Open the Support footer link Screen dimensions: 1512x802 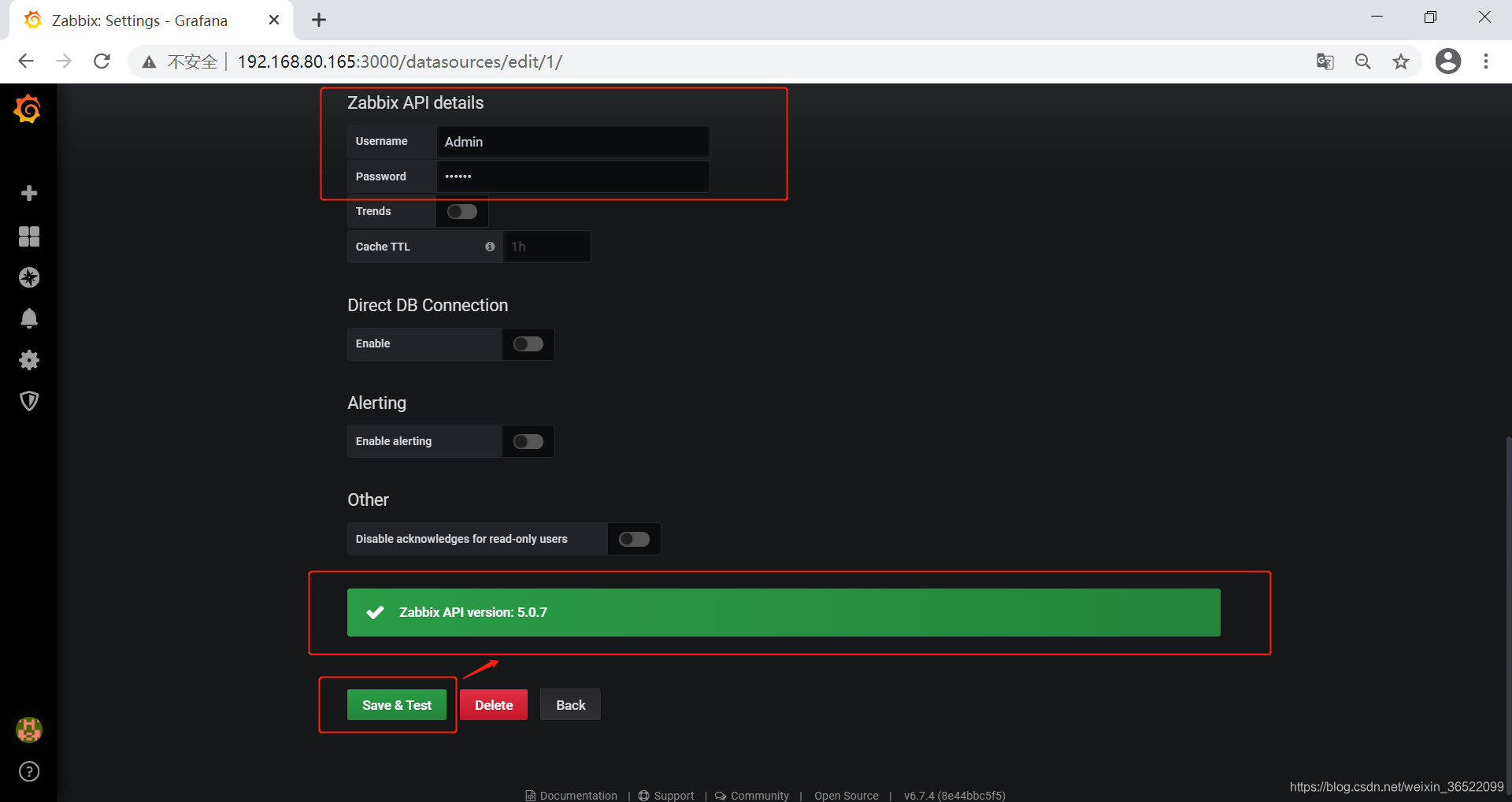click(666, 795)
